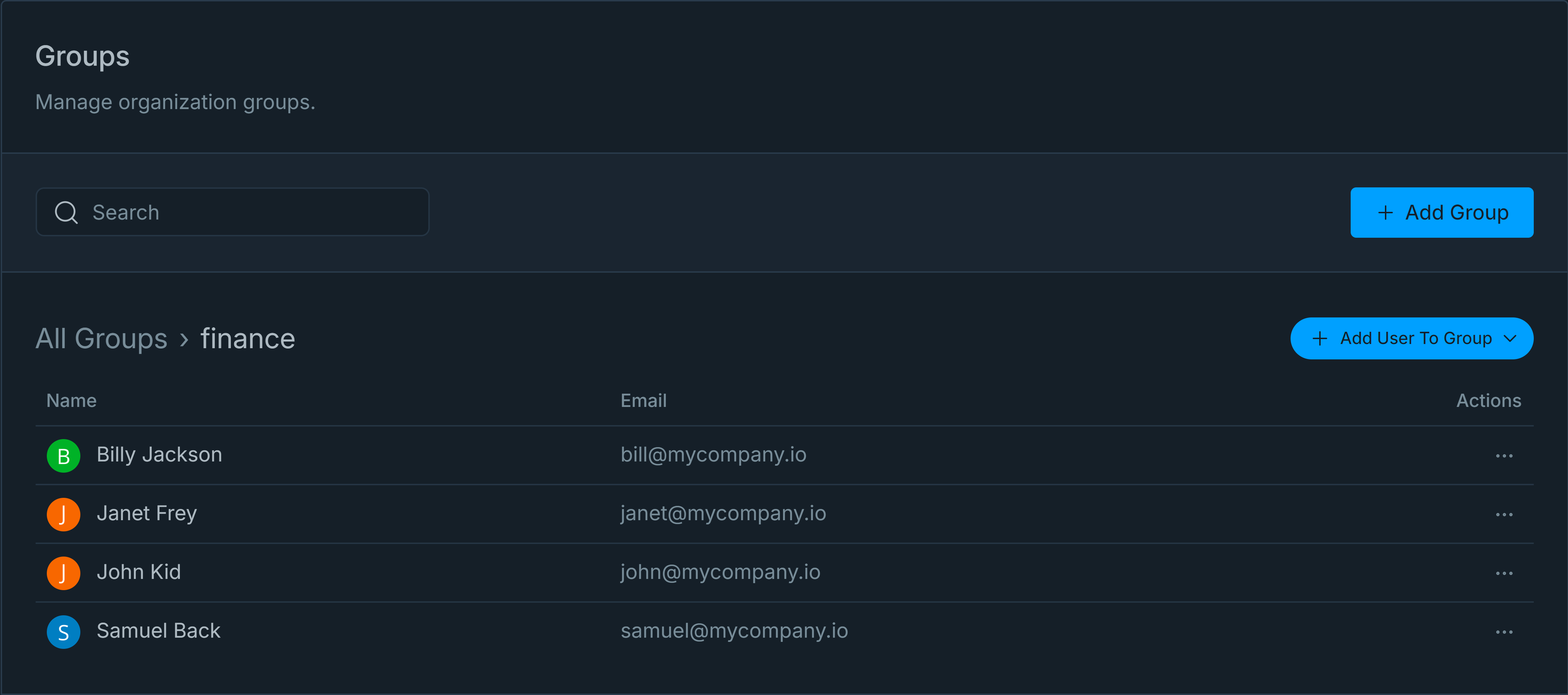Image resolution: width=1568 pixels, height=695 pixels.
Task: Open the three-dot menu for John Kid
Action: (1503, 573)
